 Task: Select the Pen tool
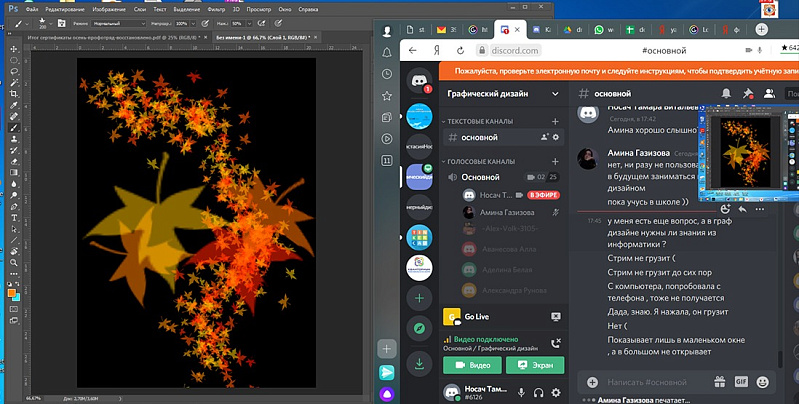coord(14,207)
